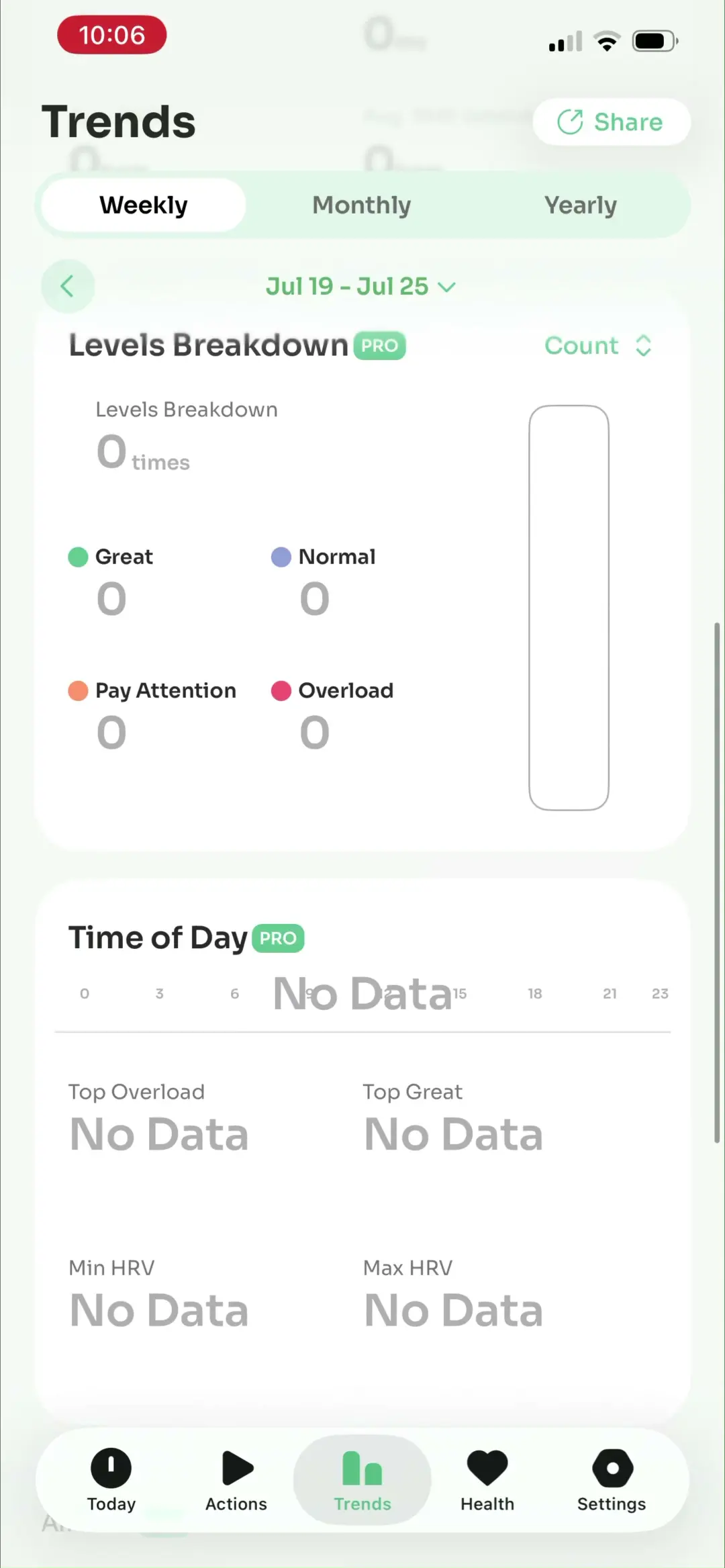Share trends with the Share button

(x=611, y=122)
